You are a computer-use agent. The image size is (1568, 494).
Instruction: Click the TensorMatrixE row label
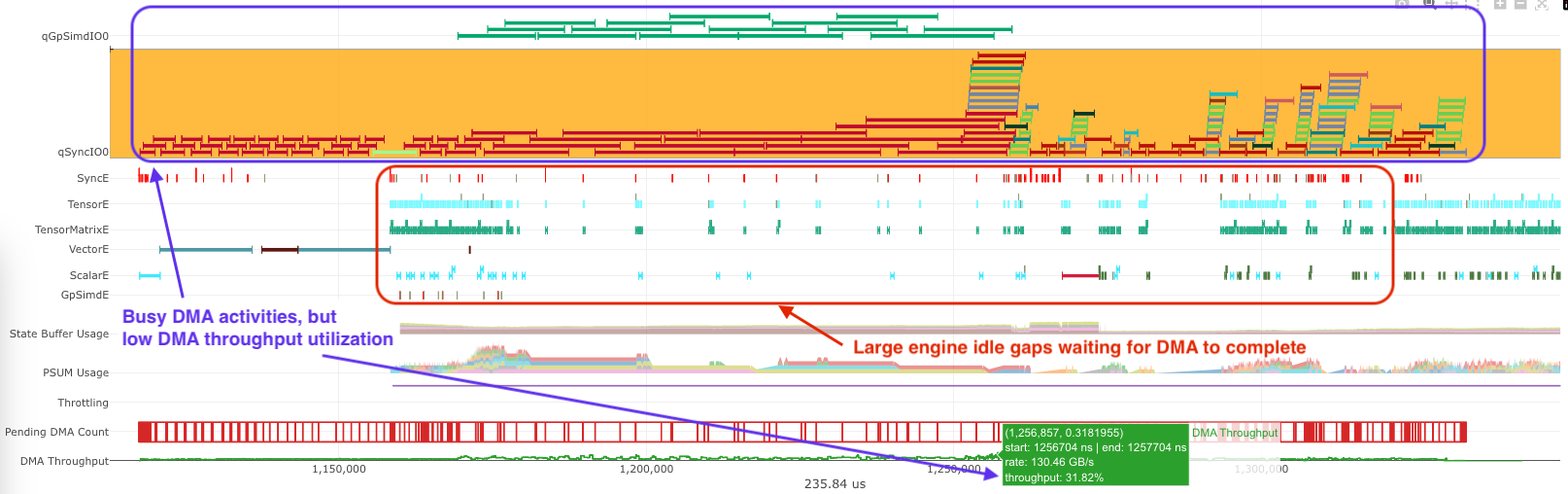[x=72, y=229]
